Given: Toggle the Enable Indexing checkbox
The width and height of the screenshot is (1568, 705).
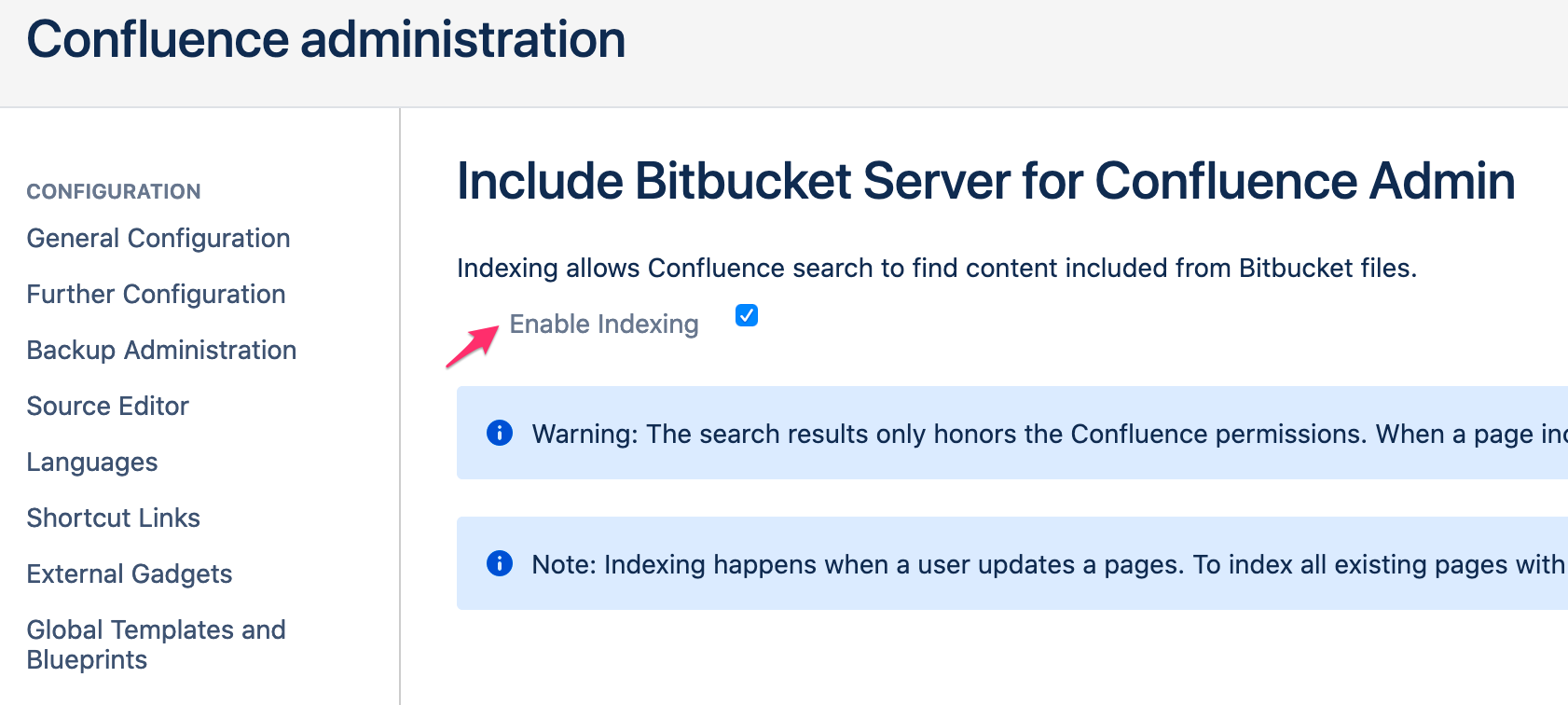Looking at the screenshot, I should (747, 316).
